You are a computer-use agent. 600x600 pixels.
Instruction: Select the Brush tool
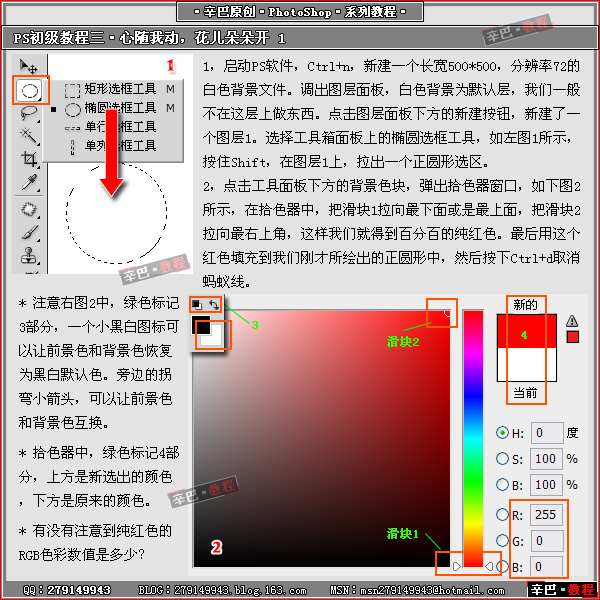[x=29, y=232]
